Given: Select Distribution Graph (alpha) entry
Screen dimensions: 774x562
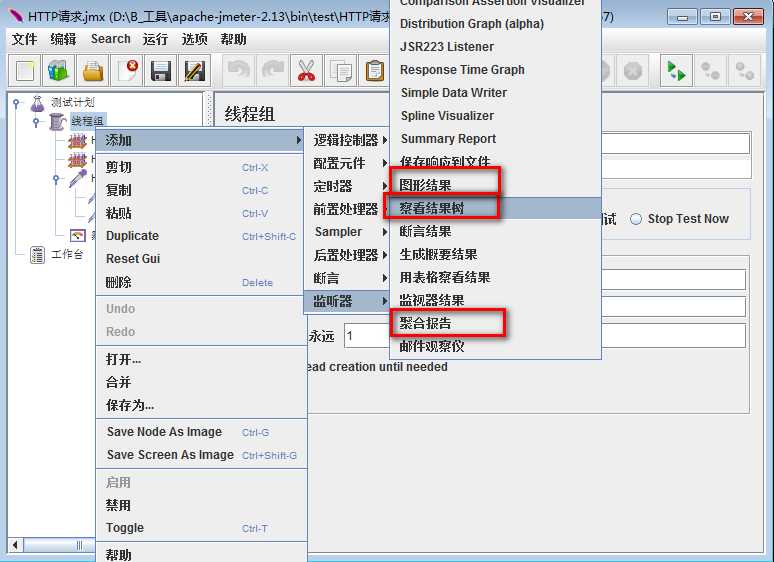Looking at the screenshot, I should coord(496,24).
